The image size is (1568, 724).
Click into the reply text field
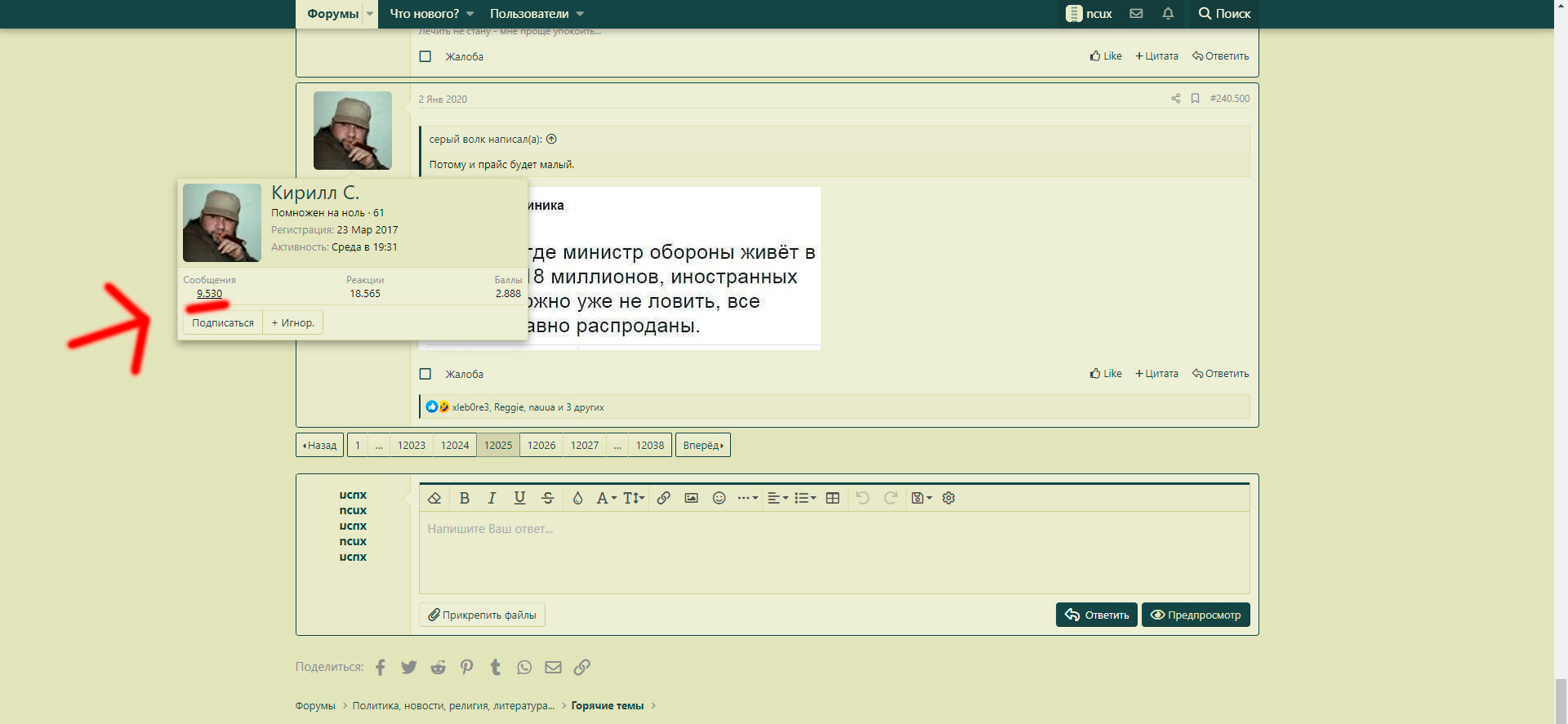tap(834, 553)
